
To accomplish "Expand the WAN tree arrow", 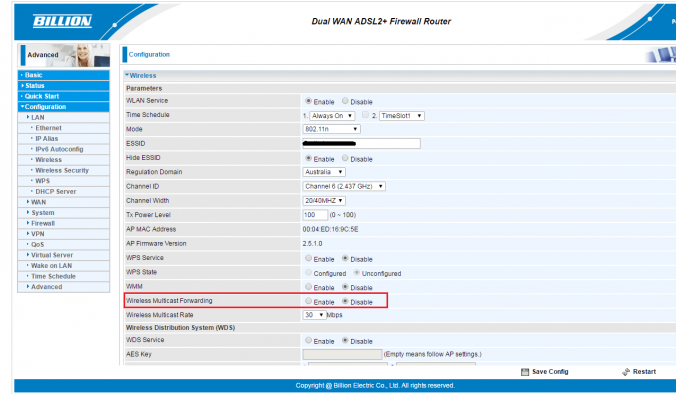I will (28, 202).
